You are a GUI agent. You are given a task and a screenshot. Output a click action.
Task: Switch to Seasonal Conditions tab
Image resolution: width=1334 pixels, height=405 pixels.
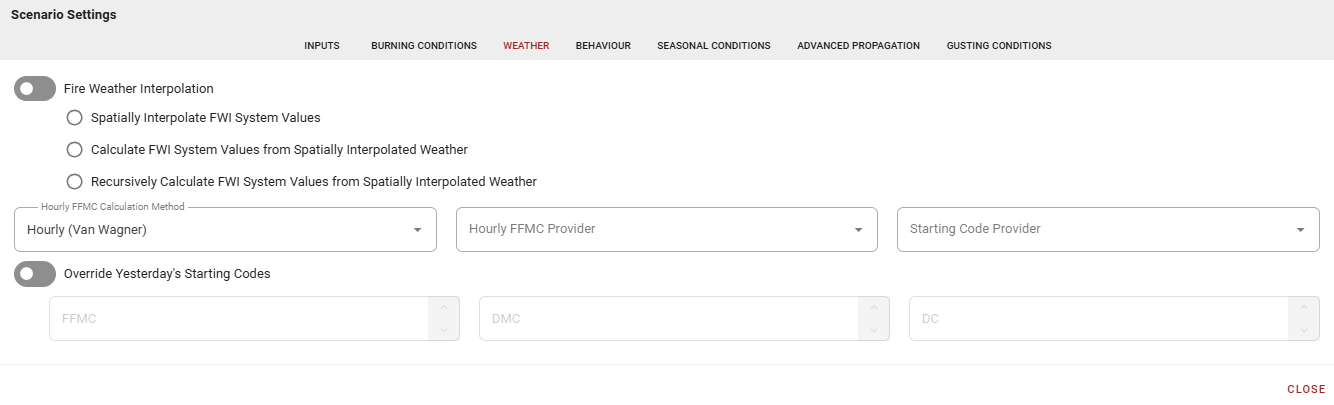(713, 46)
